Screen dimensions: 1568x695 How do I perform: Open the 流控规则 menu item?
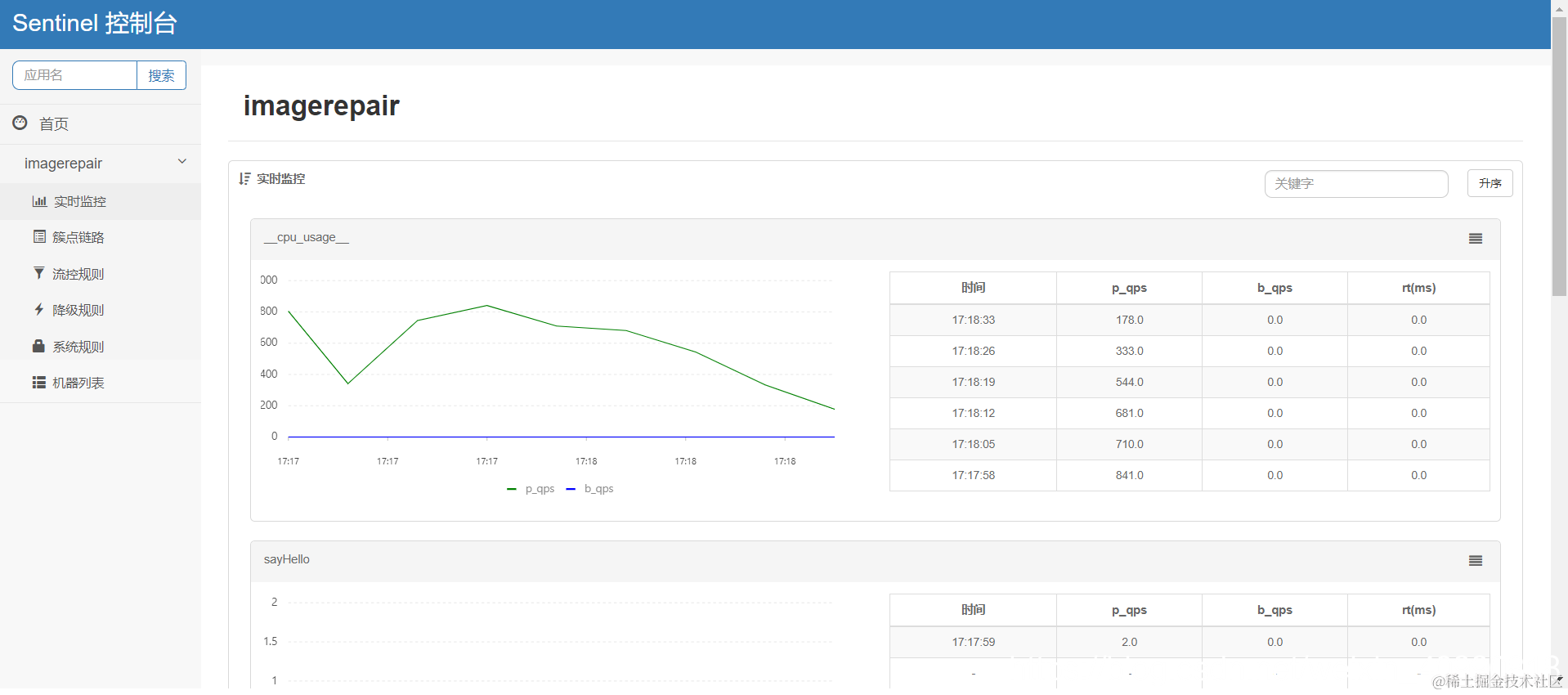[101, 274]
